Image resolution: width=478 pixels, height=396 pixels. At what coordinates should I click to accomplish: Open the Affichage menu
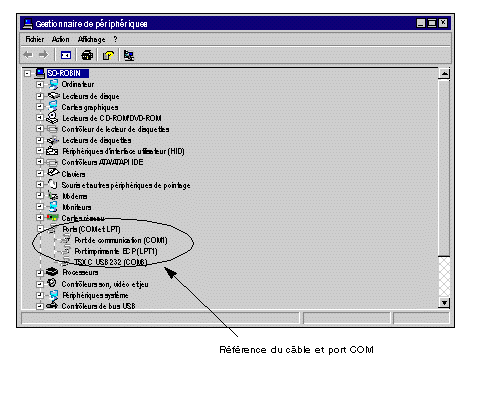coord(91,39)
